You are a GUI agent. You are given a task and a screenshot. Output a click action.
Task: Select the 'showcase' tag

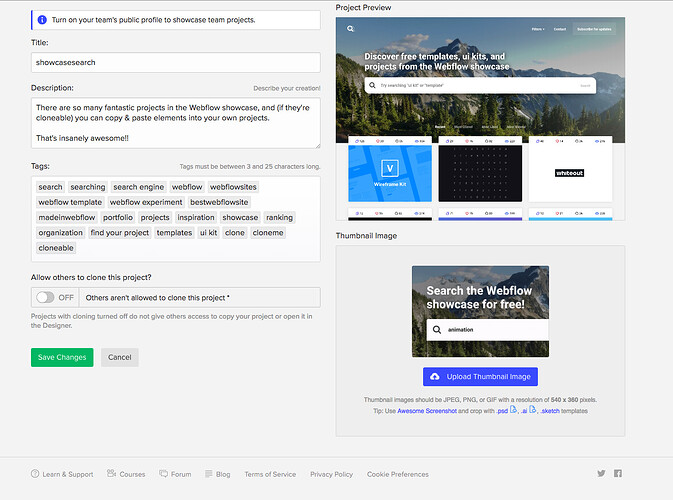pyautogui.click(x=240, y=218)
